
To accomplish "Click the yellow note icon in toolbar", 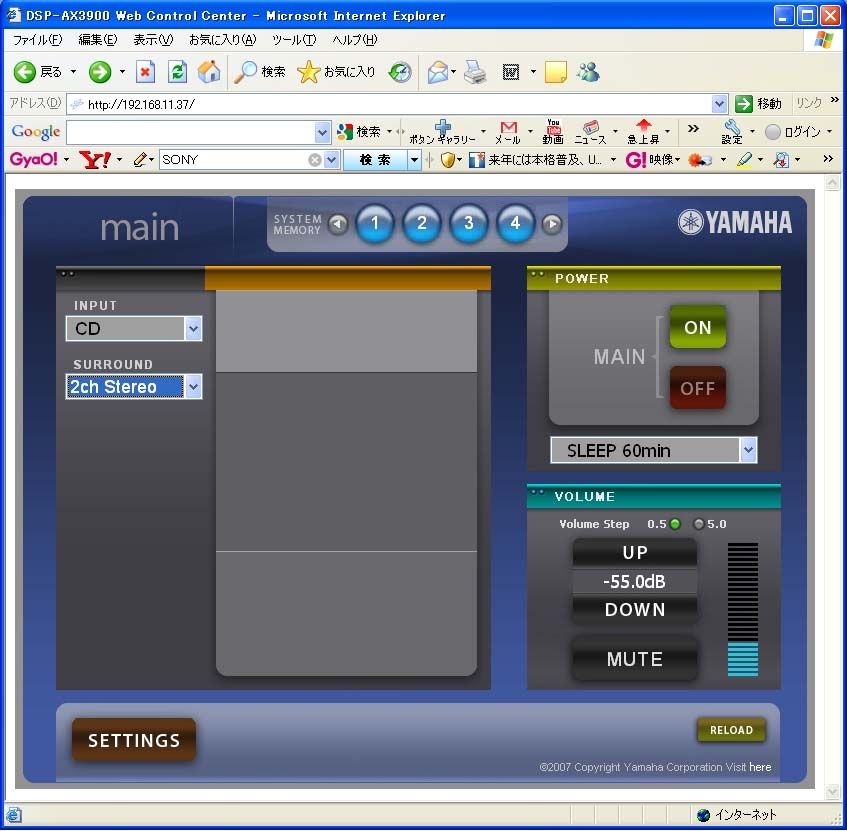I will pyautogui.click(x=556, y=72).
